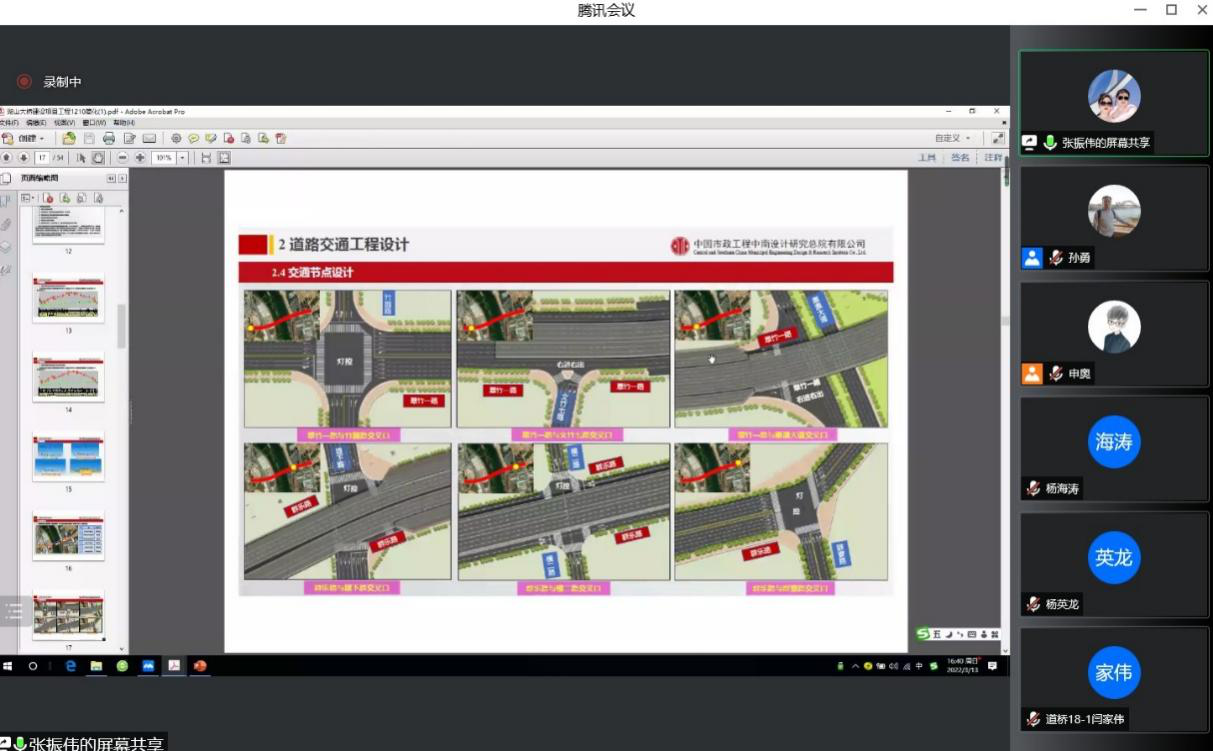
Task: Click the email envelope icon in Acrobat toolbar
Action: pos(149,138)
